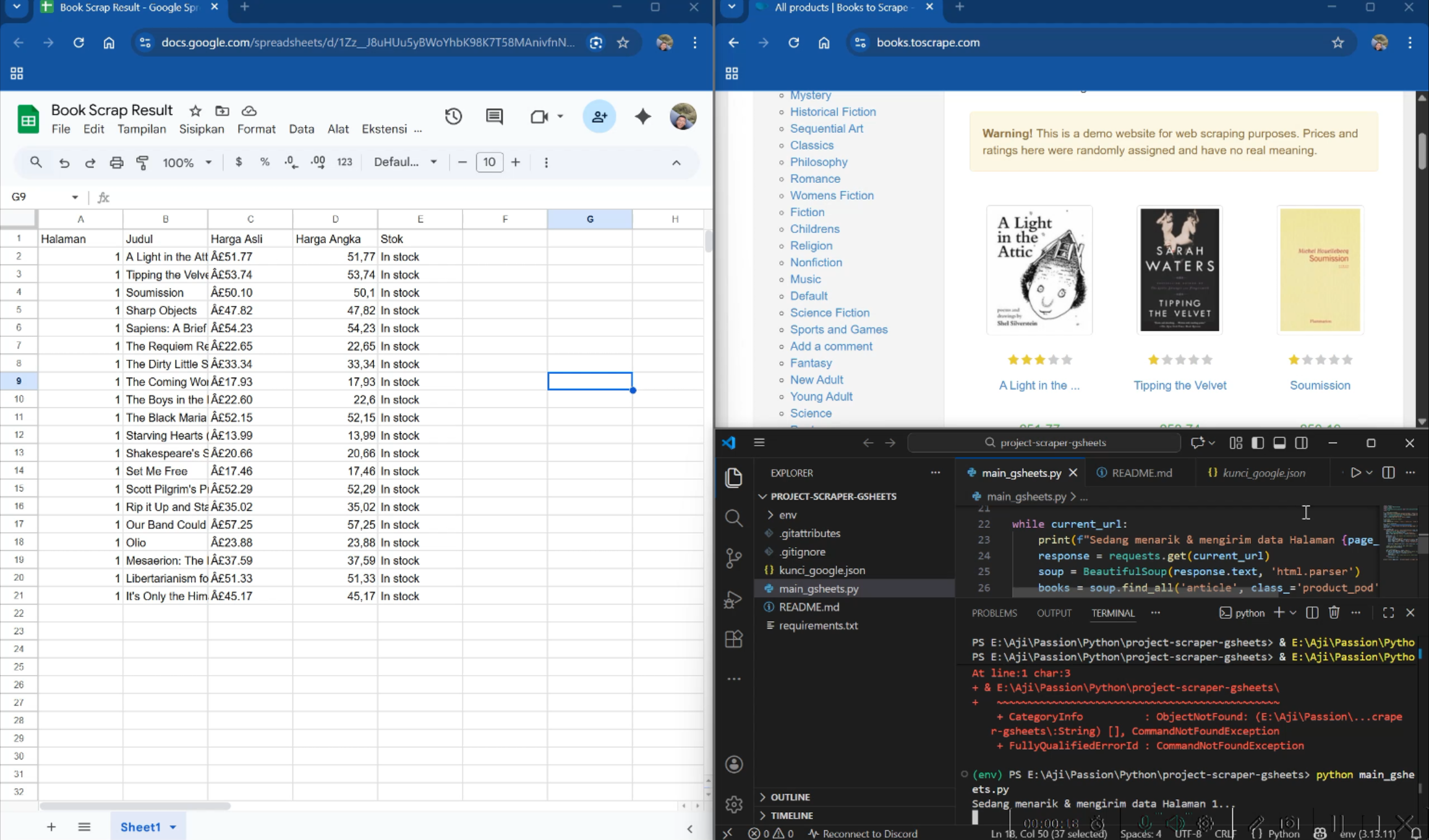Open the Format menu in Sheets

256,129
